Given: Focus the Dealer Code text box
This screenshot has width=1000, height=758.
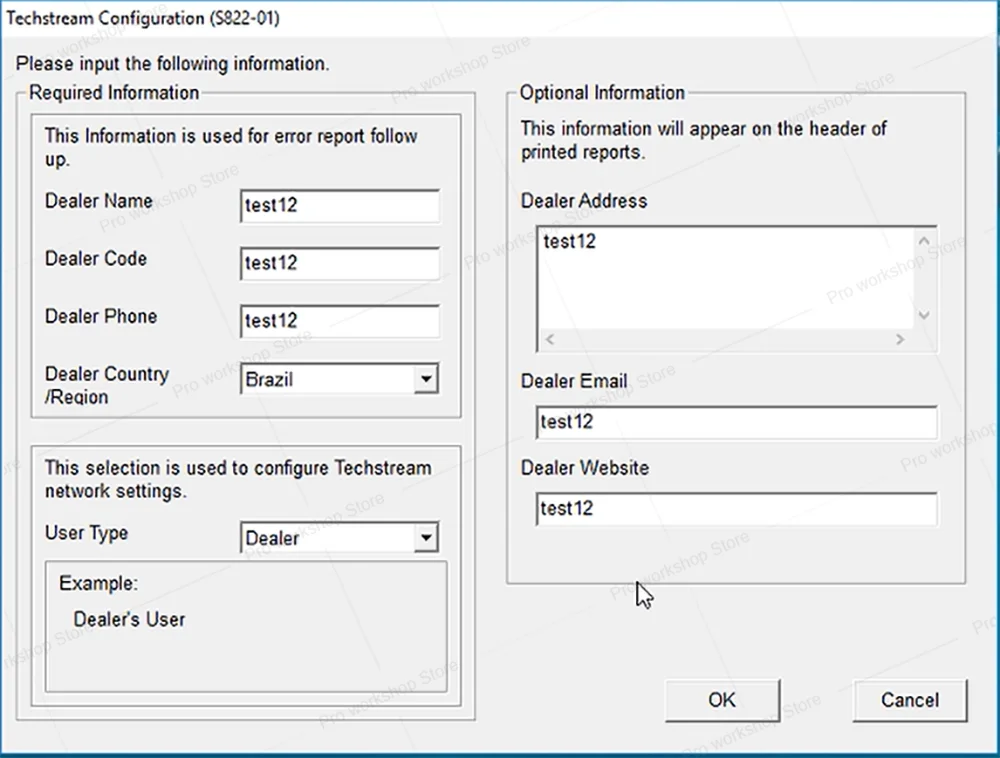Looking at the screenshot, I should (x=339, y=263).
